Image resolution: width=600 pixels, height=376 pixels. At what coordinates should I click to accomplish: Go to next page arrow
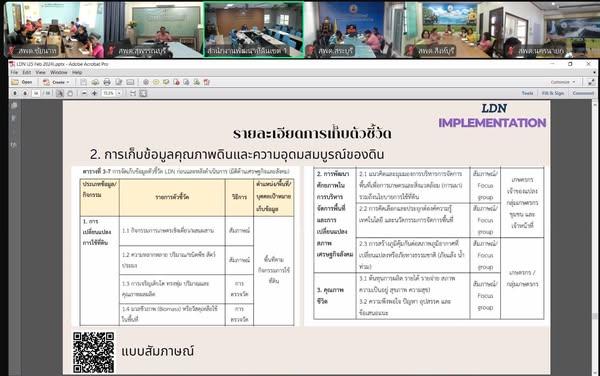[25, 93]
